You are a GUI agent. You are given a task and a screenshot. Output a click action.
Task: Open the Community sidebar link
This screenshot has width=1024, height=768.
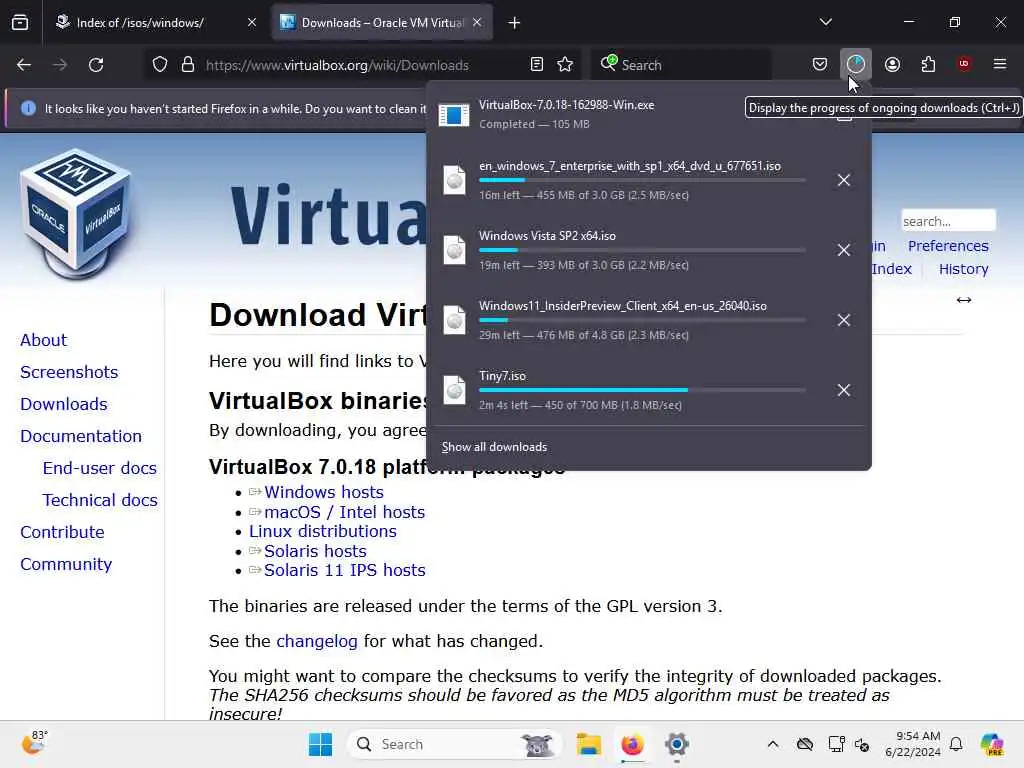[x=66, y=564]
